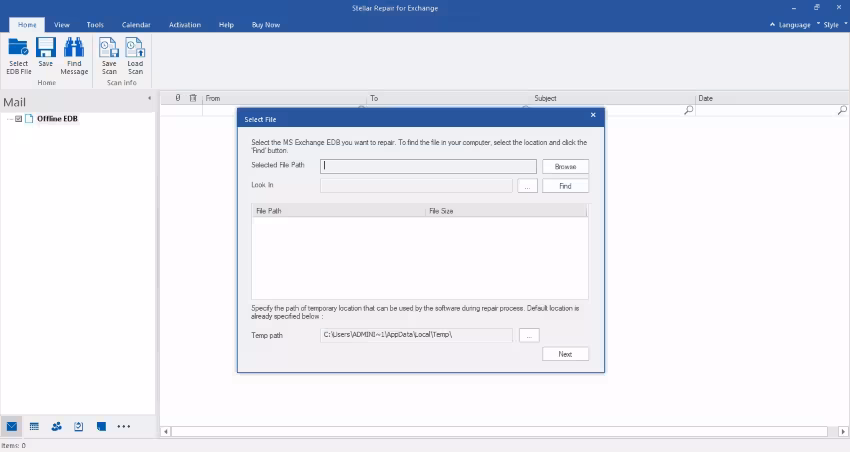Open the Calendar view in navigation bar
This screenshot has height=452, width=850.
pos(34,427)
